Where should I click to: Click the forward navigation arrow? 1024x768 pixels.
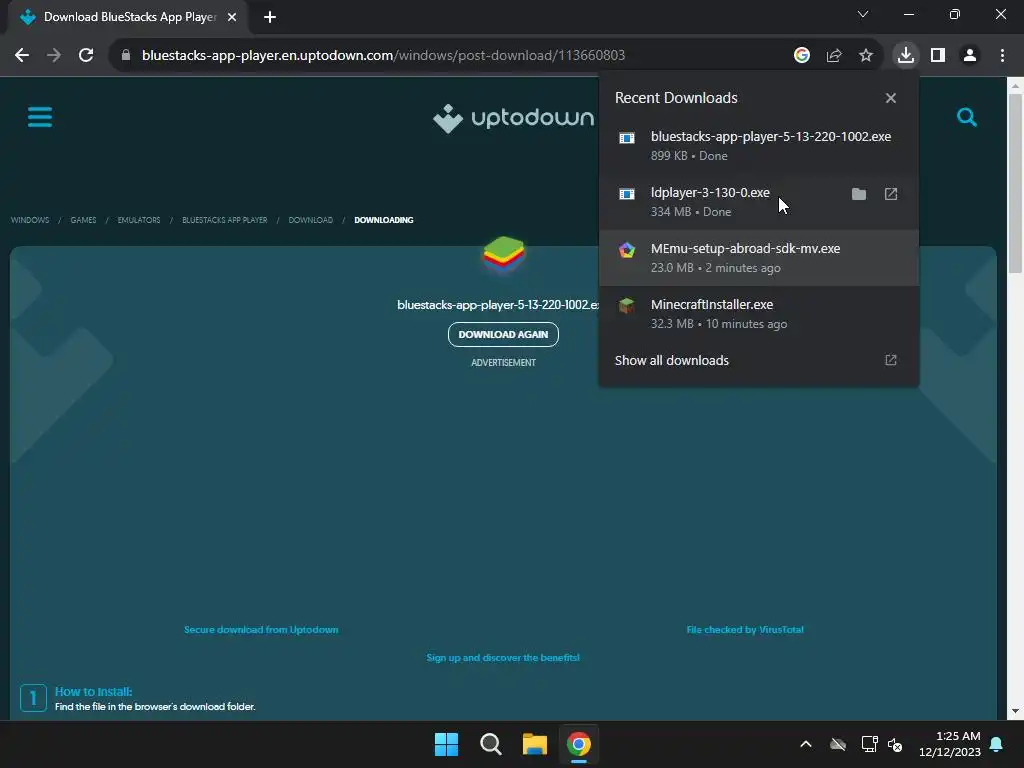pyautogui.click(x=54, y=56)
